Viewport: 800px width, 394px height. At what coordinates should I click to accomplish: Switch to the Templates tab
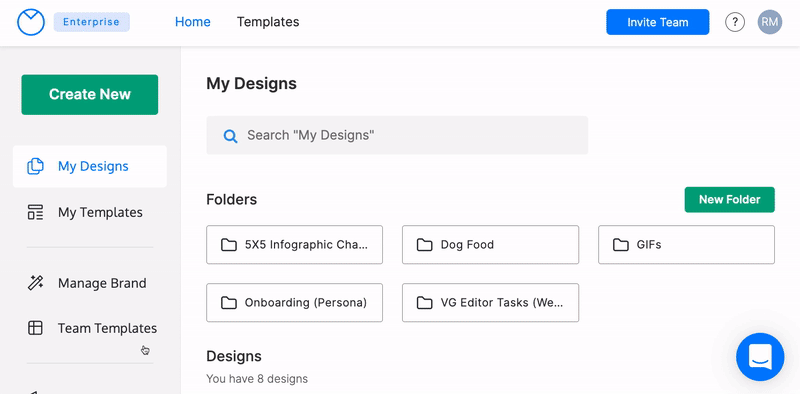click(x=268, y=22)
